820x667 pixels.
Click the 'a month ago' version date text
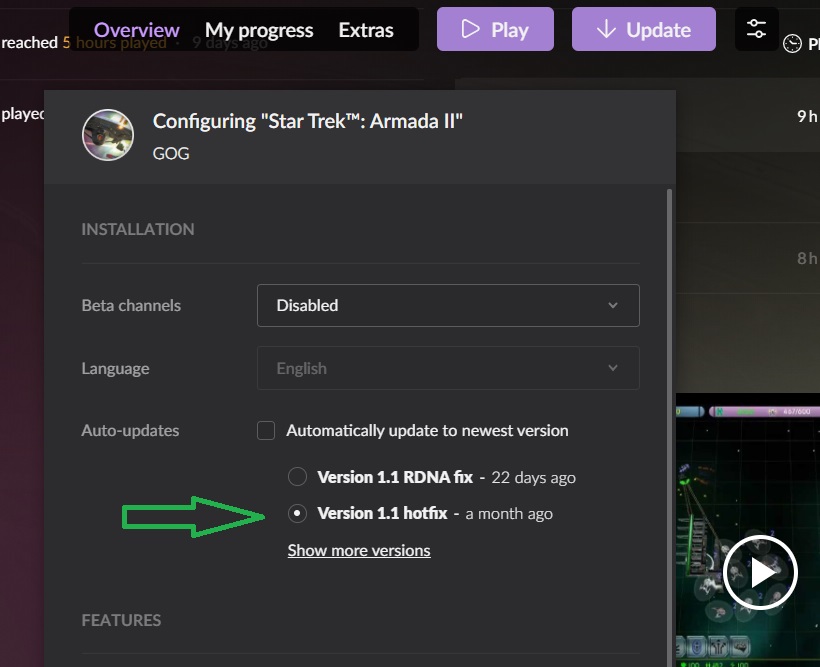pyautogui.click(x=509, y=514)
